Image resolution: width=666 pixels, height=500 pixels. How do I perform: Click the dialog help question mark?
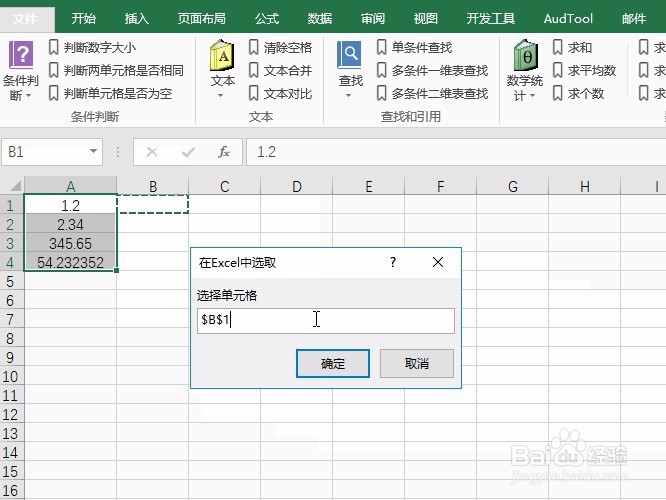coord(393,262)
